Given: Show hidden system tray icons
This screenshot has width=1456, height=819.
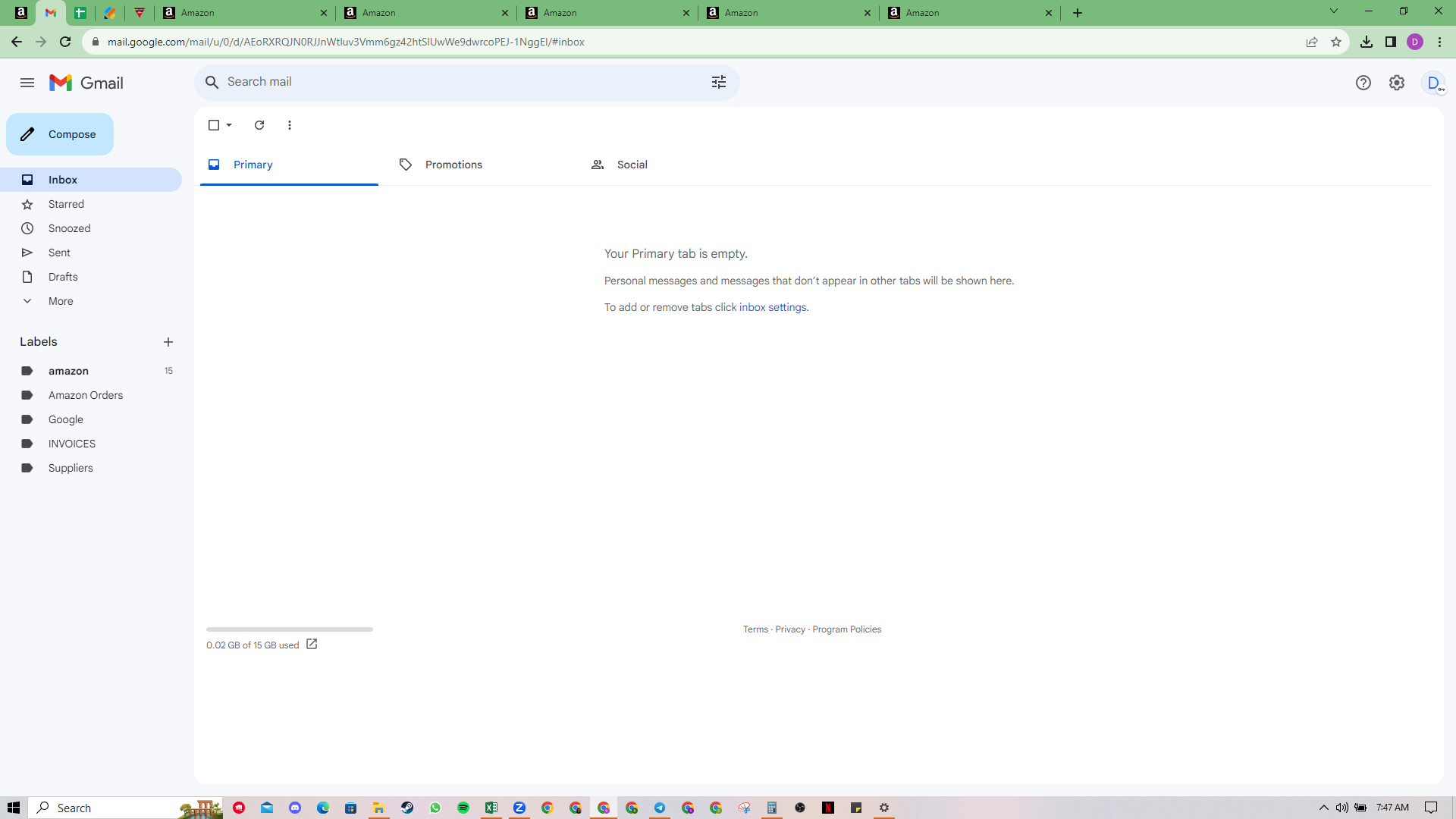Looking at the screenshot, I should point(1324,808).
